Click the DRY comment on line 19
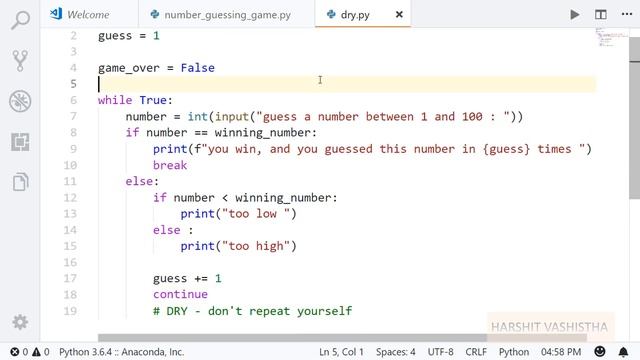The width and height of the screenshot is (640, 360). pos(252,311)
